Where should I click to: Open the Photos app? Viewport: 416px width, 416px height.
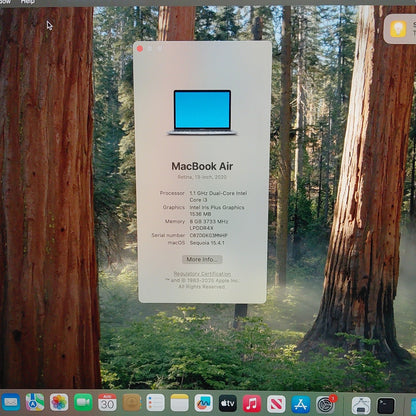[59, 402]
